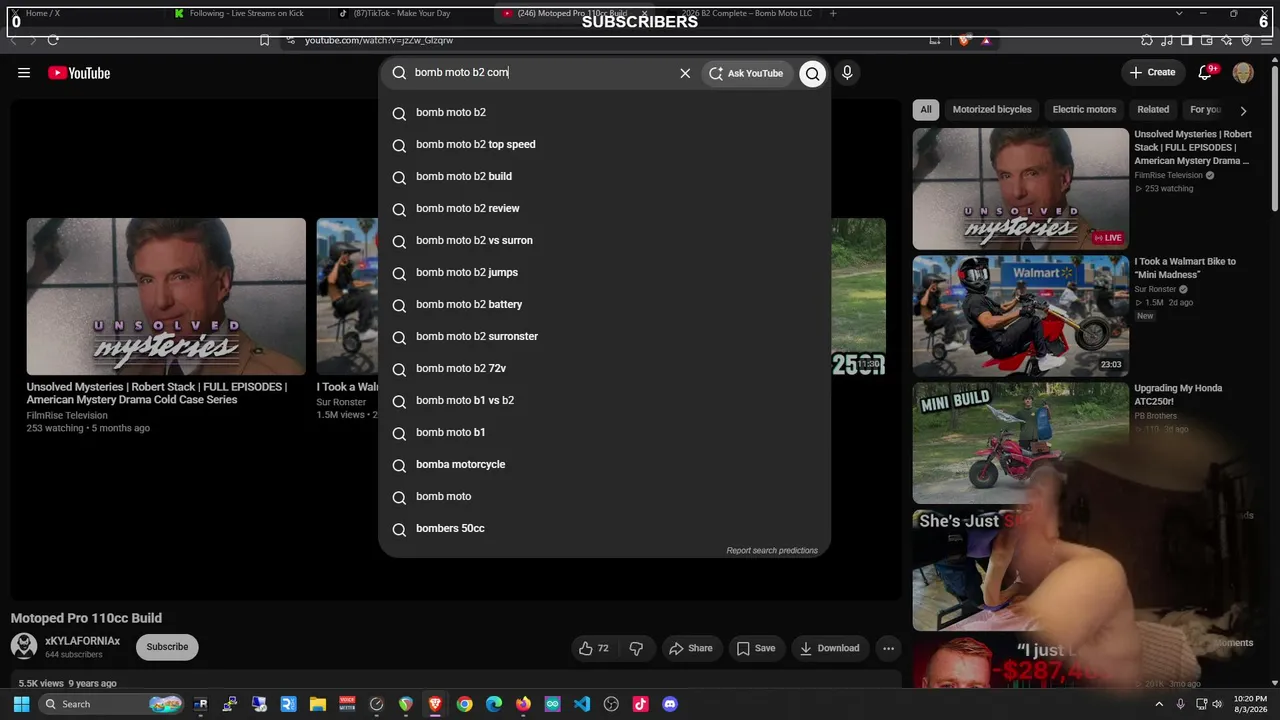The width and height of the screenshot is (1280, 720).
Task: Open more actions three-dot menu
Action: pos(888,648)
